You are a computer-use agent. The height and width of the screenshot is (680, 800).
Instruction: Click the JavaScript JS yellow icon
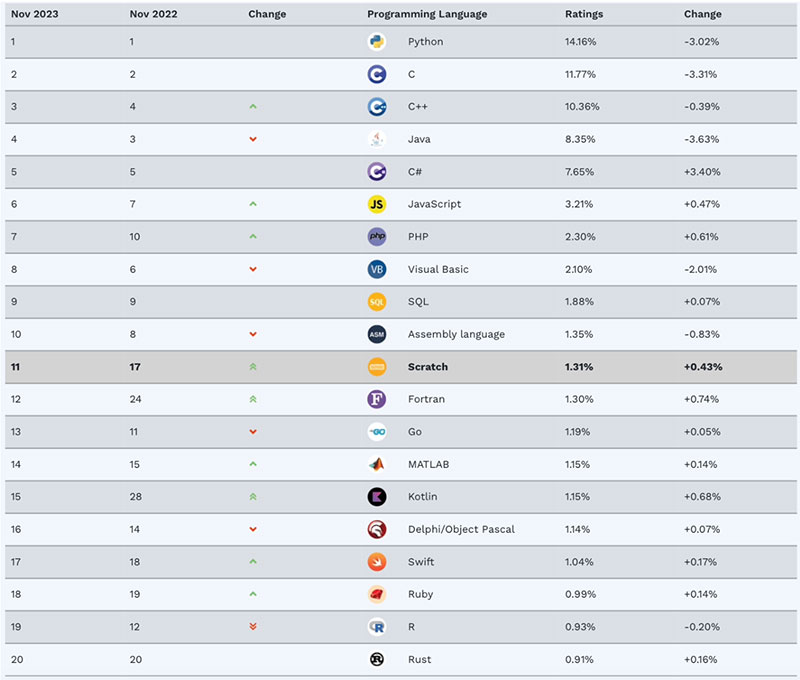[377, 204]
